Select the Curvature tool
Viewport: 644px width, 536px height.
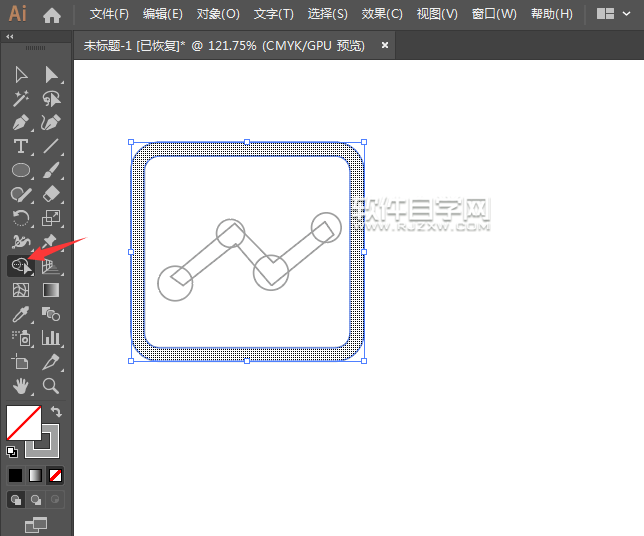coord(51,122)
